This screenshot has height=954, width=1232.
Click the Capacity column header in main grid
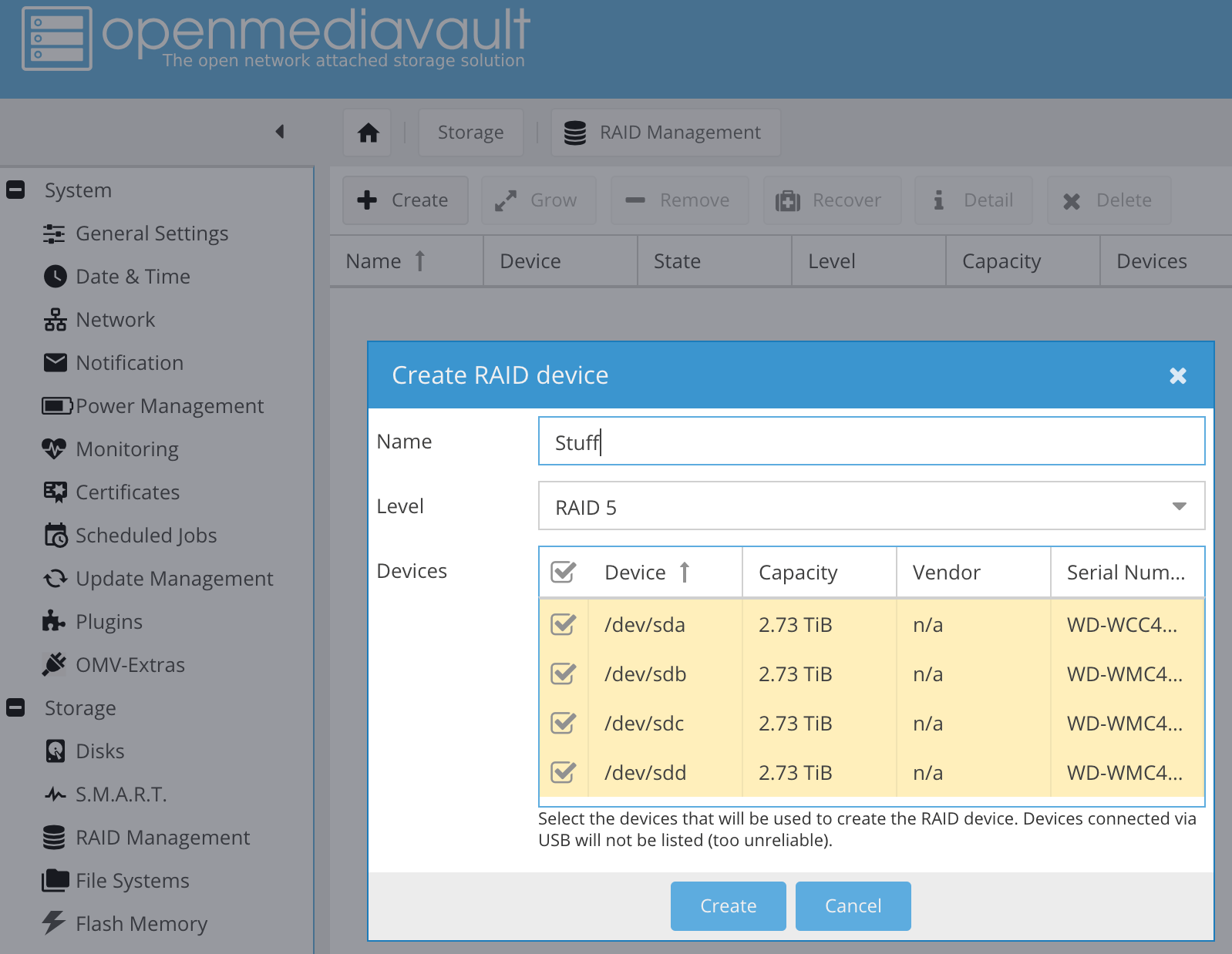[x=1022, y=261]
